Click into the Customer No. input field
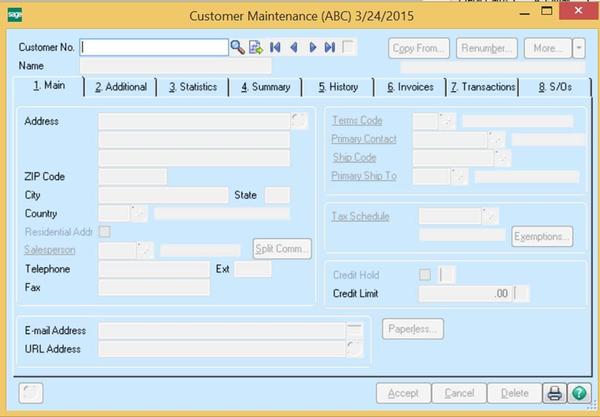Screen dimensions: 600x417 [154, 47]
